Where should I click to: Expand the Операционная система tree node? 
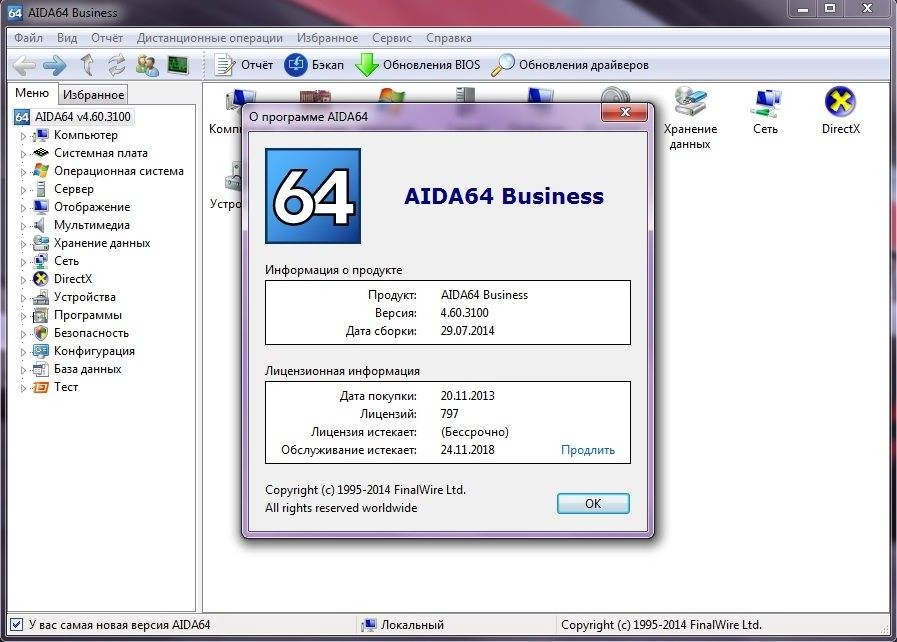pyautogui.click(x=23, y=172)
